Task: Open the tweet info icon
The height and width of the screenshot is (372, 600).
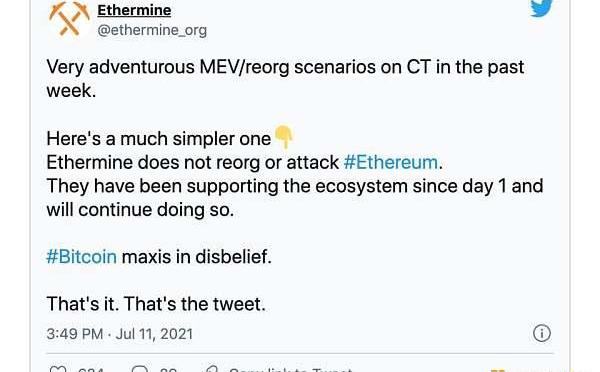Action: (x=542, y=333)
